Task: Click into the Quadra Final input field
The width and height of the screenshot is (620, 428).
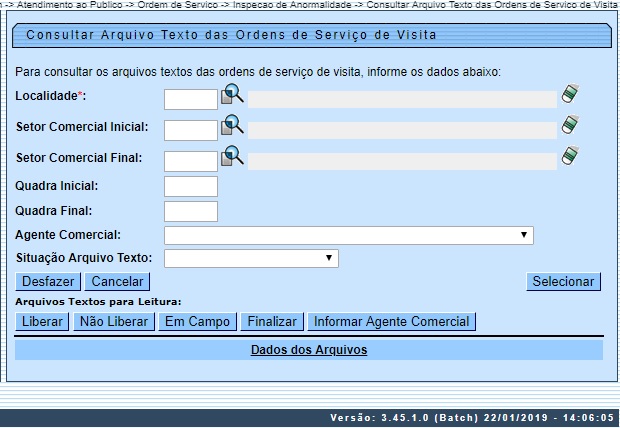Action: (x=190, y=211)
